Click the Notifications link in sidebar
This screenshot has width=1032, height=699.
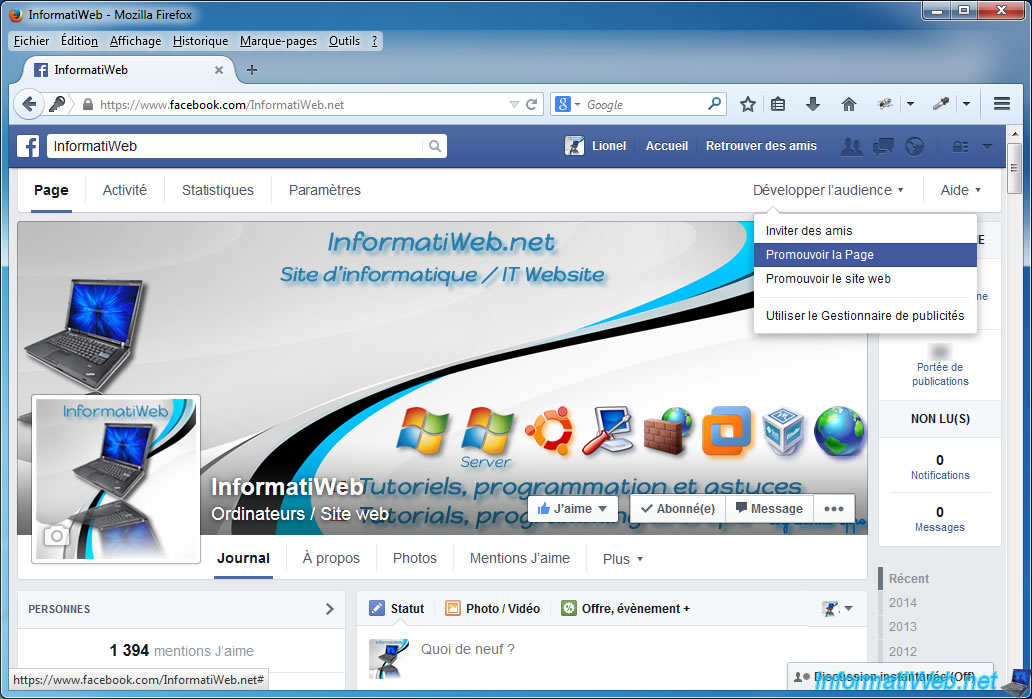point(940,475)
